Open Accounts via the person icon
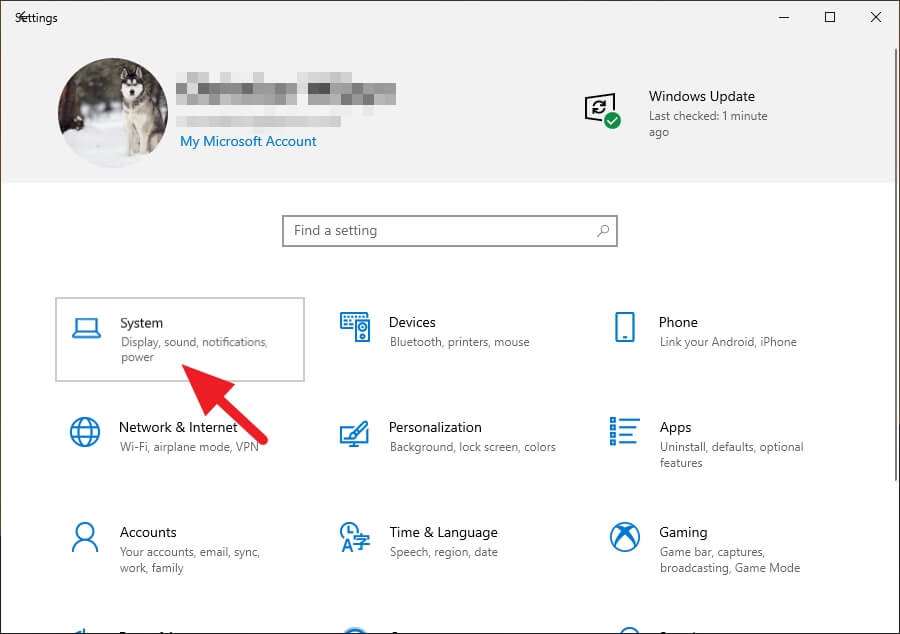Screen dimensions: 900x634 (x=85, y=538)
